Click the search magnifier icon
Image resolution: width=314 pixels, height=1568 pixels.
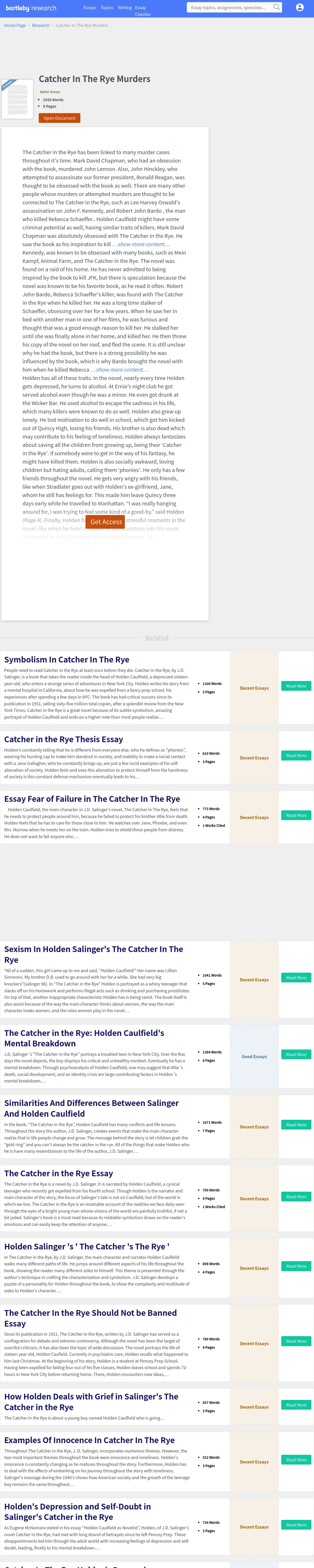276,7
